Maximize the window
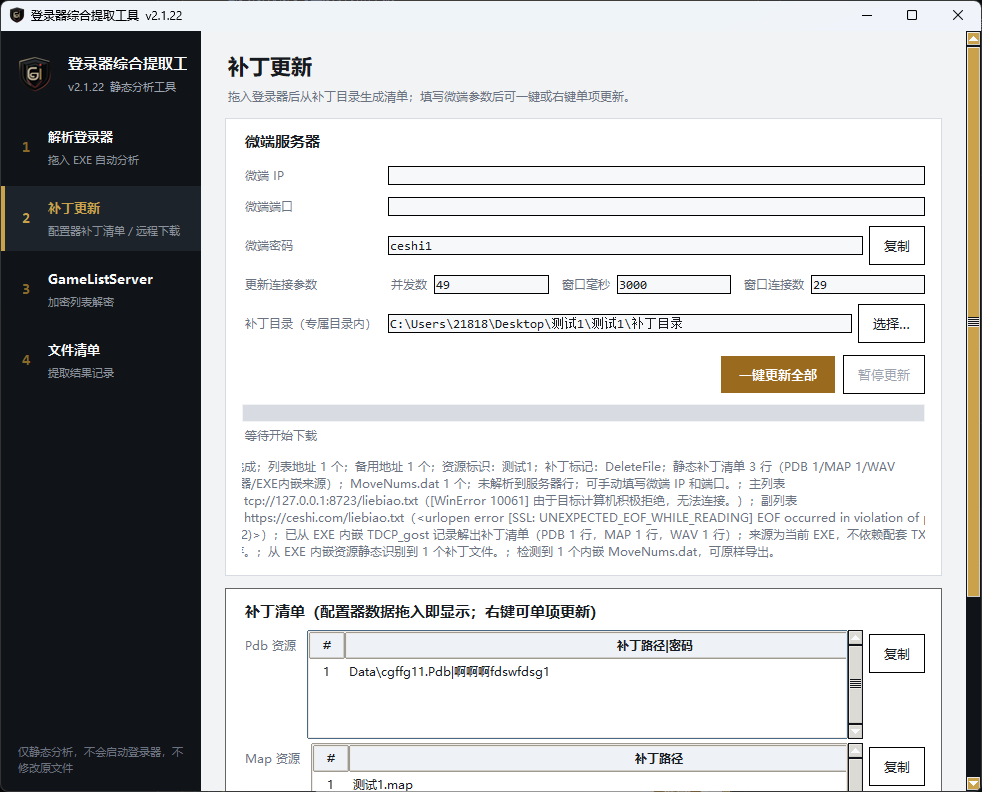The image size is (982, 792). click(x=912, y=15)
